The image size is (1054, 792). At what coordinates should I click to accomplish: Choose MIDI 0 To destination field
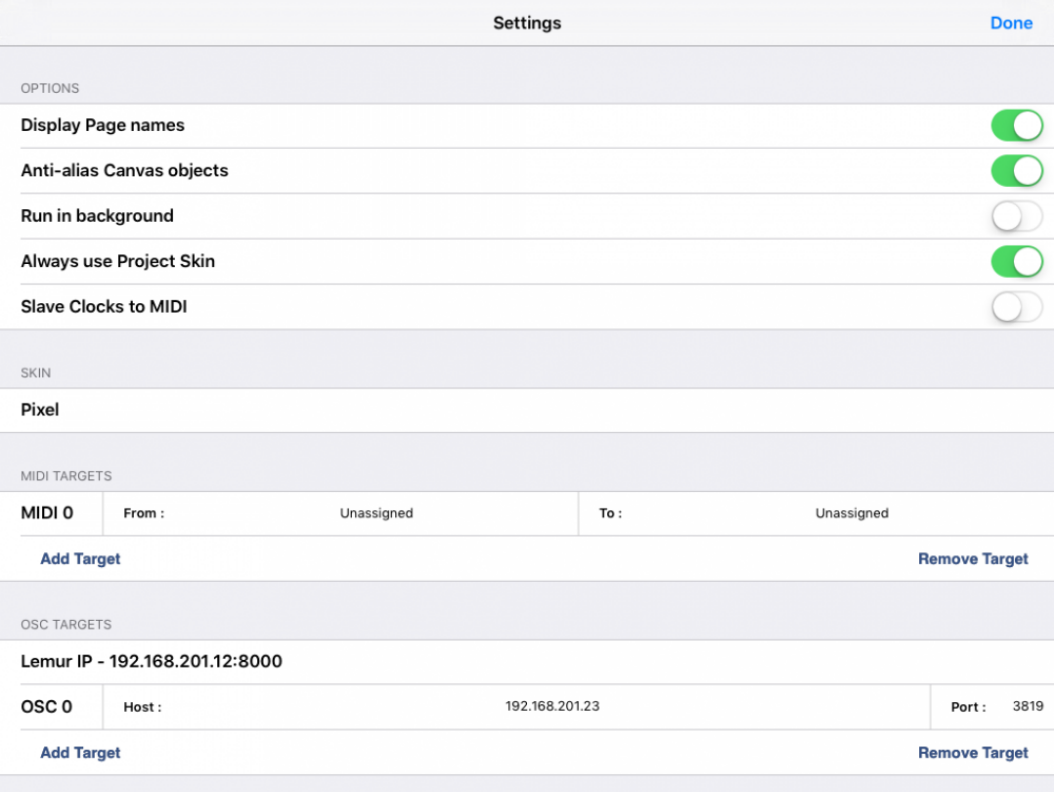tap(851, 513)
